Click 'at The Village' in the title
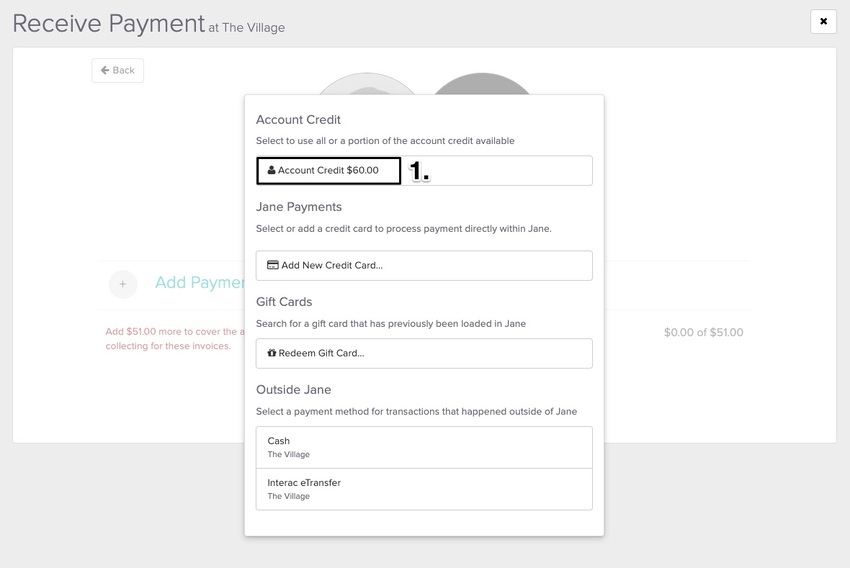This screenshot has height=568, width=850. pyautogui.click(x=247, y=28)
